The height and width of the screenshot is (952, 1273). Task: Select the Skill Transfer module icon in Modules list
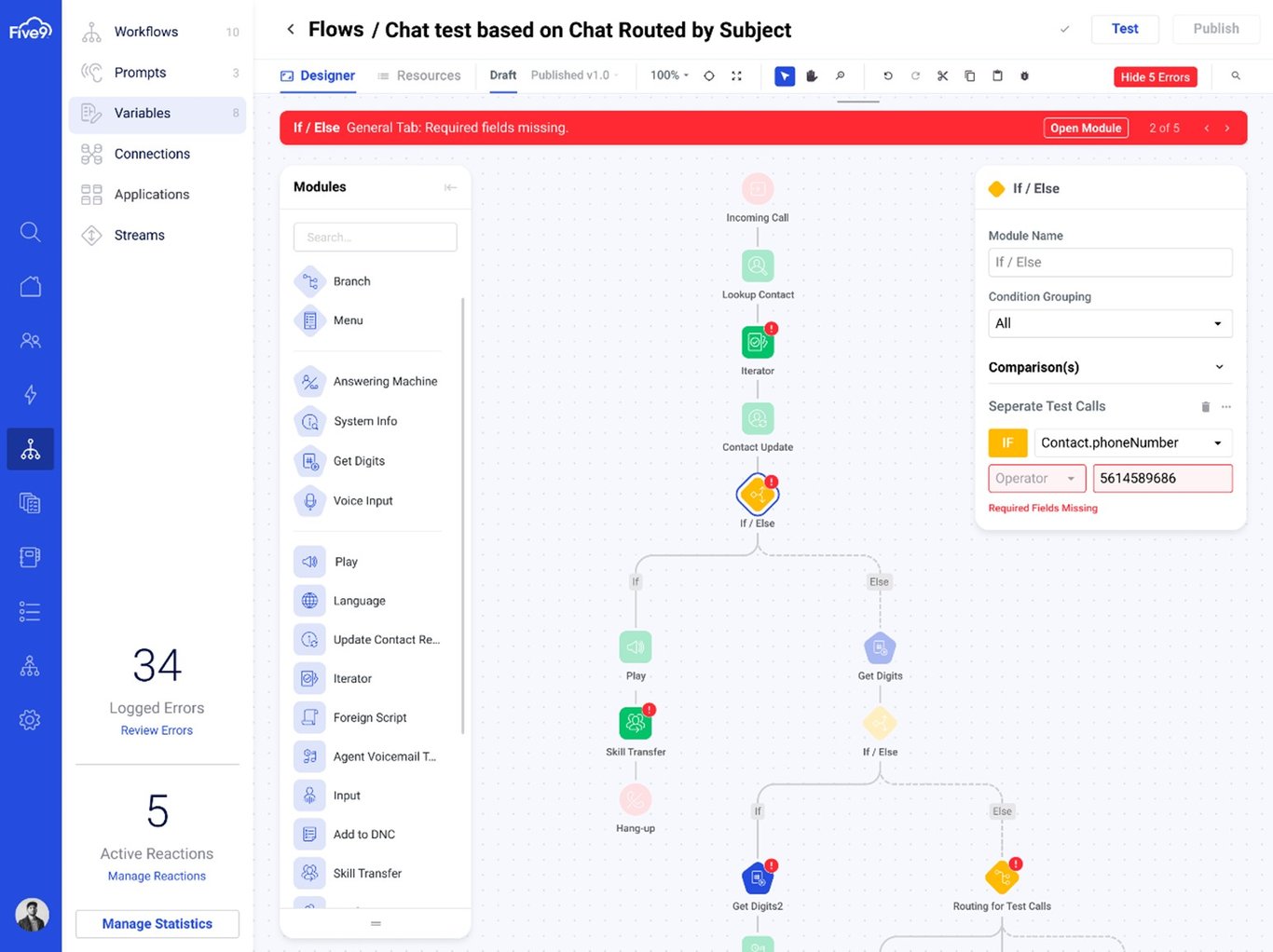pos(309,873)
